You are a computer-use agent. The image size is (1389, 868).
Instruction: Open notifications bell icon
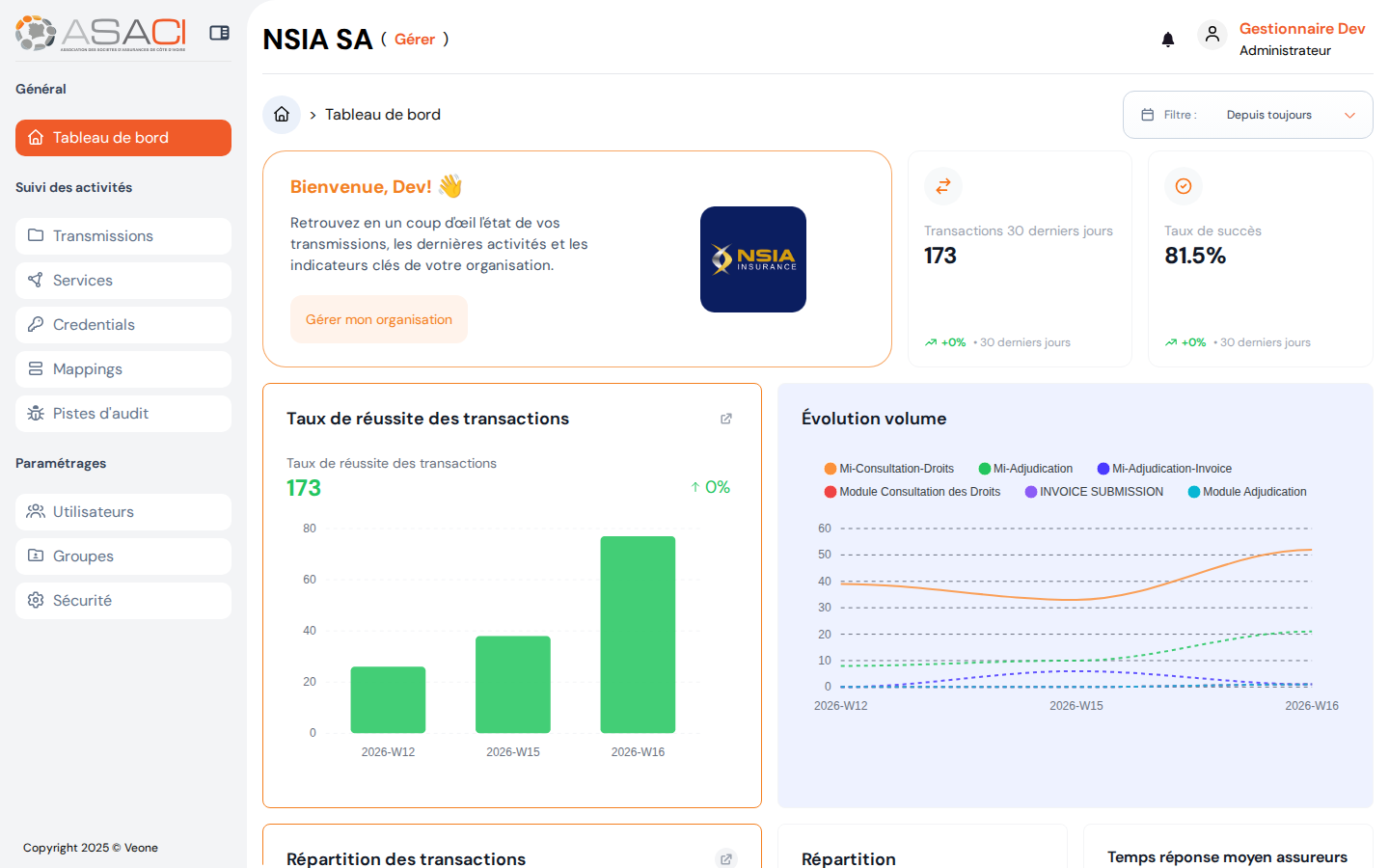1167,40
